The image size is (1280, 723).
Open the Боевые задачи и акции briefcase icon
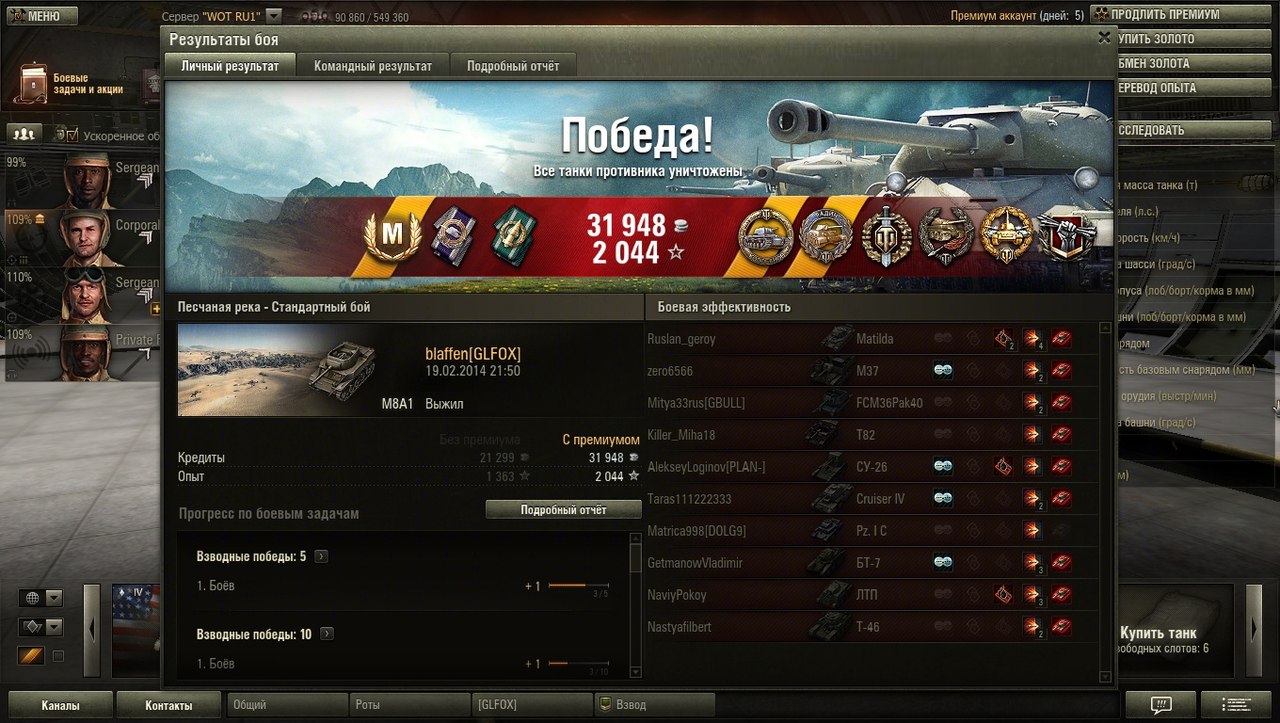33,84
